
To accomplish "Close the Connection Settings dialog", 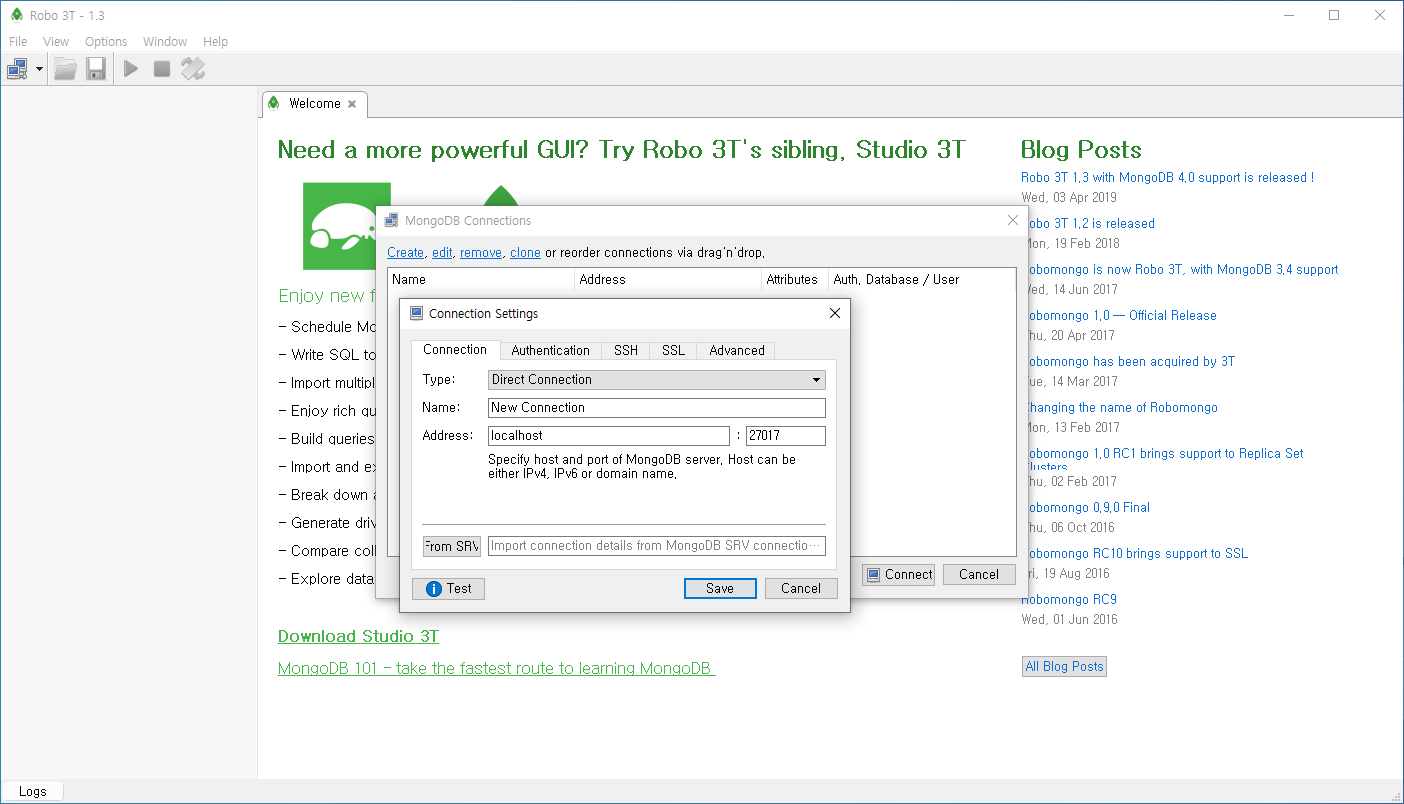I will coord(835,313).
